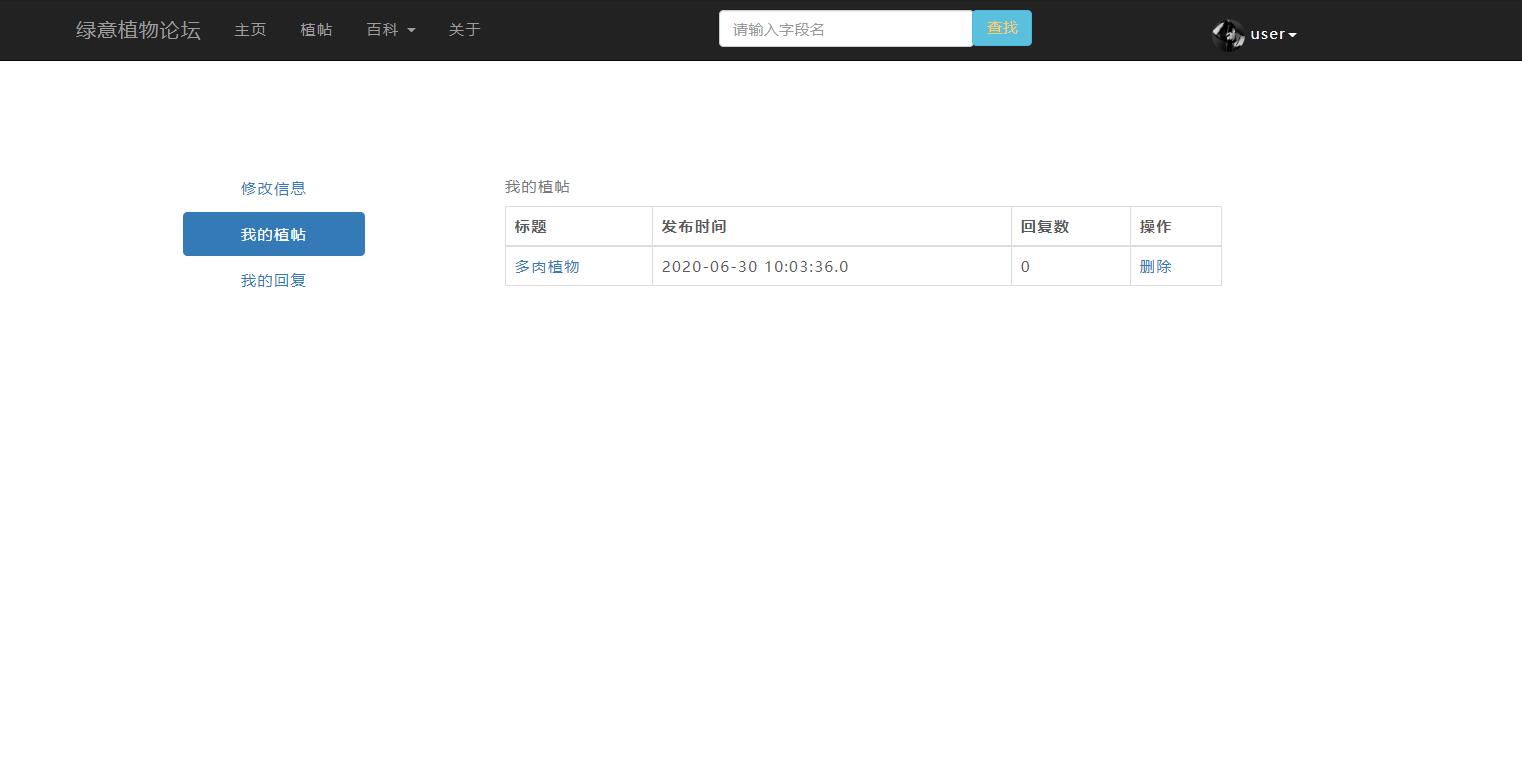Click the user avatar image
Image resolution: width=1522 pixels, height=772 pixels.
(x=1228, y=34)
